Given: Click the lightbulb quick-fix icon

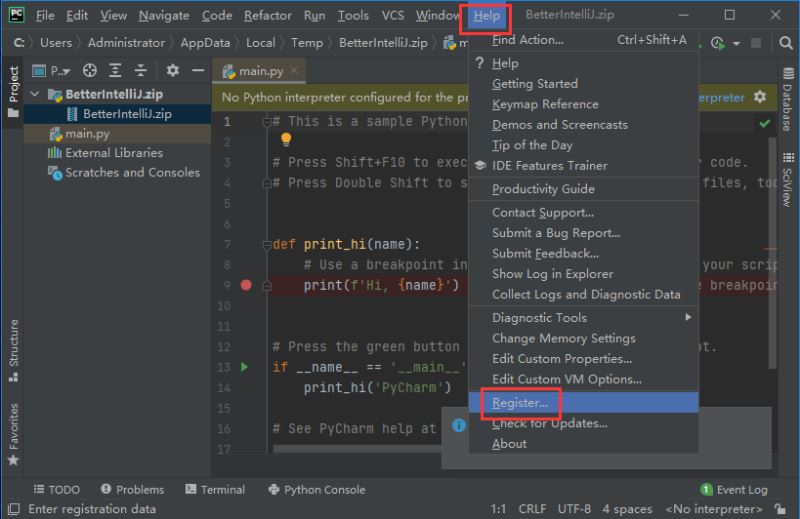Looking at the screenshot, I should (x=286, y=139).
